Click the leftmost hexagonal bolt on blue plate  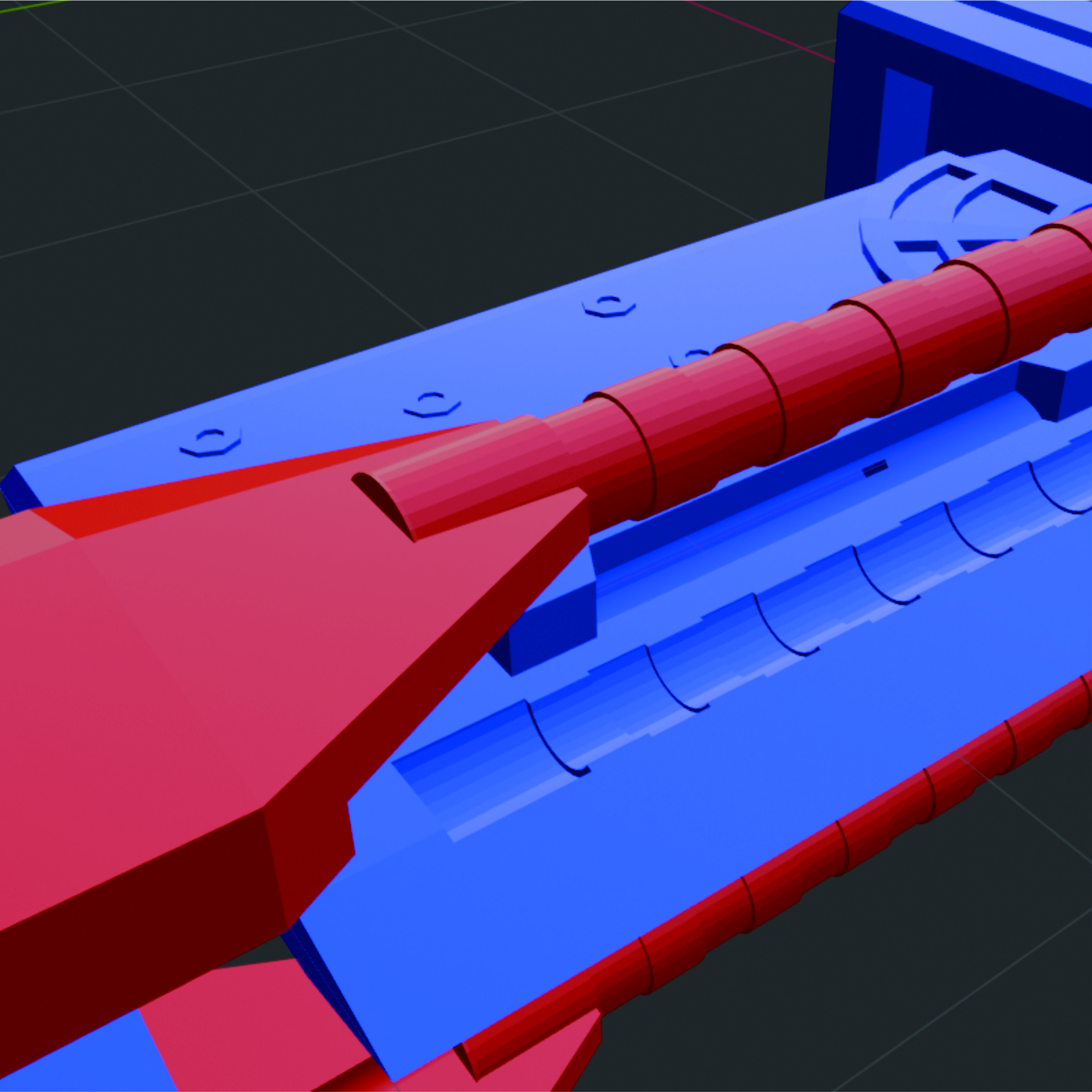click(x=210, y=441)
